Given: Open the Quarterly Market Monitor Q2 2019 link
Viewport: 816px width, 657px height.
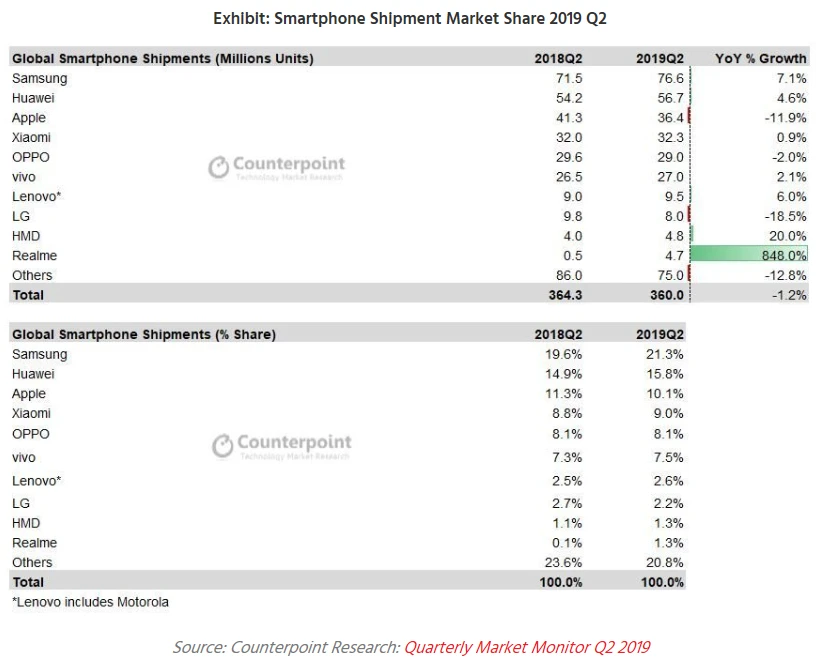Looking at the screenshot, I should pos(526,647).
